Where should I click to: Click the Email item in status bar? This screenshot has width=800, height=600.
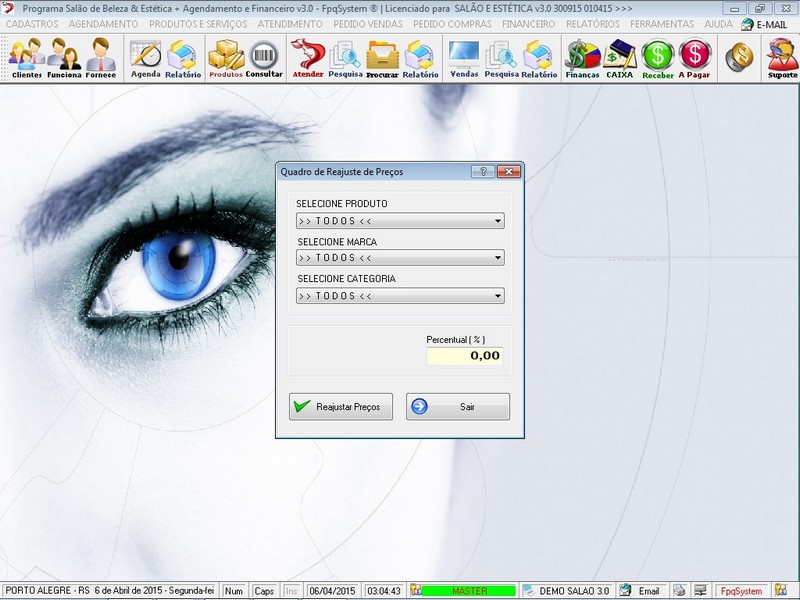[640, 591]
